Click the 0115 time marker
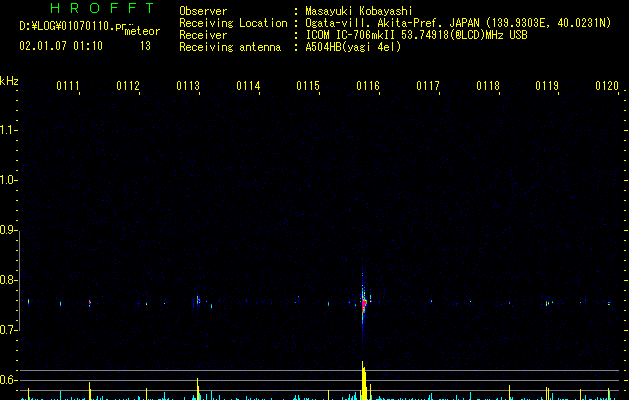This screenshot has width=629, height=400. (x=308, y=86)
